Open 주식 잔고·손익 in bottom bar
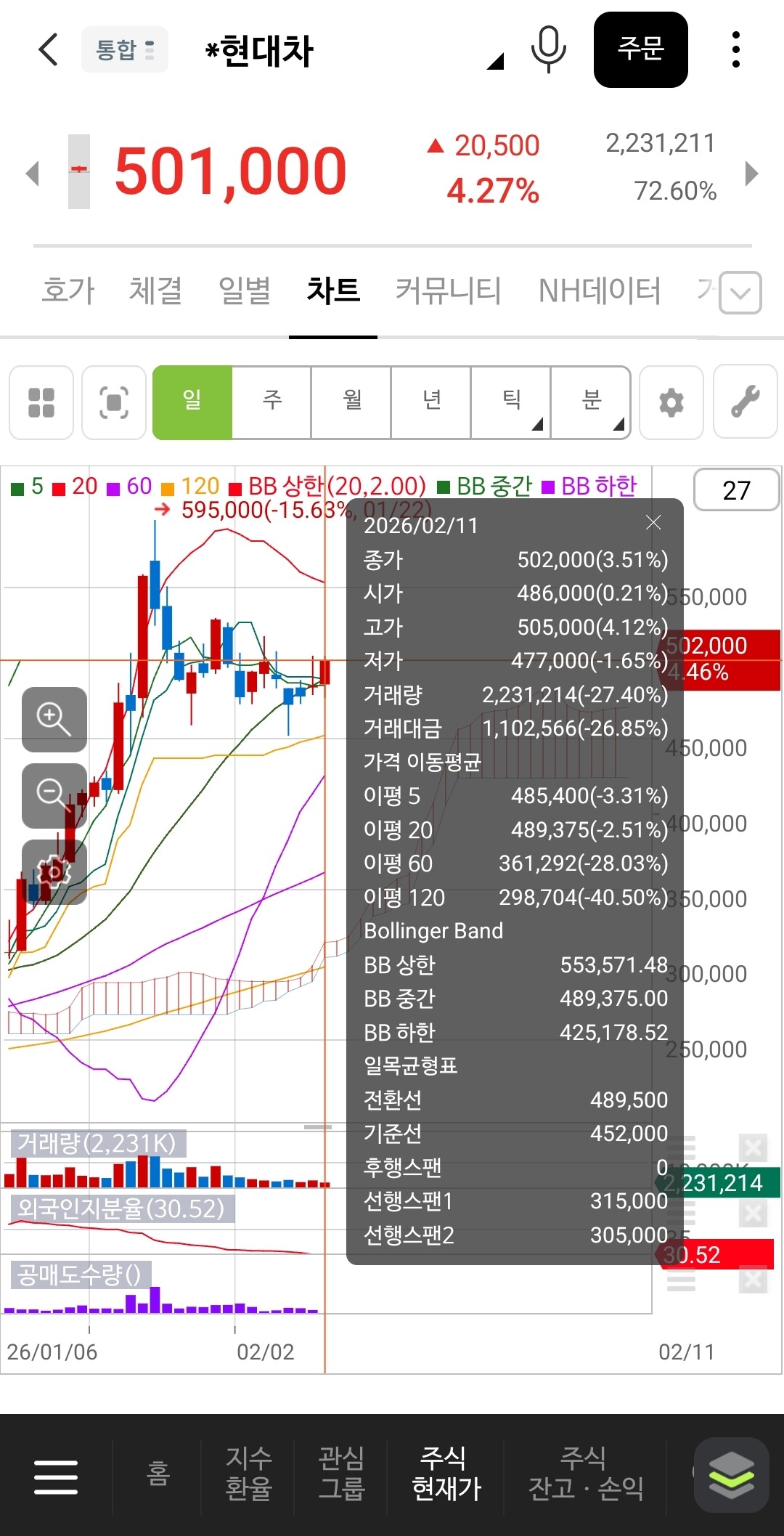Image resolution: width=784 pixels, height=1536 pixels. click(x=585, y=1474)
